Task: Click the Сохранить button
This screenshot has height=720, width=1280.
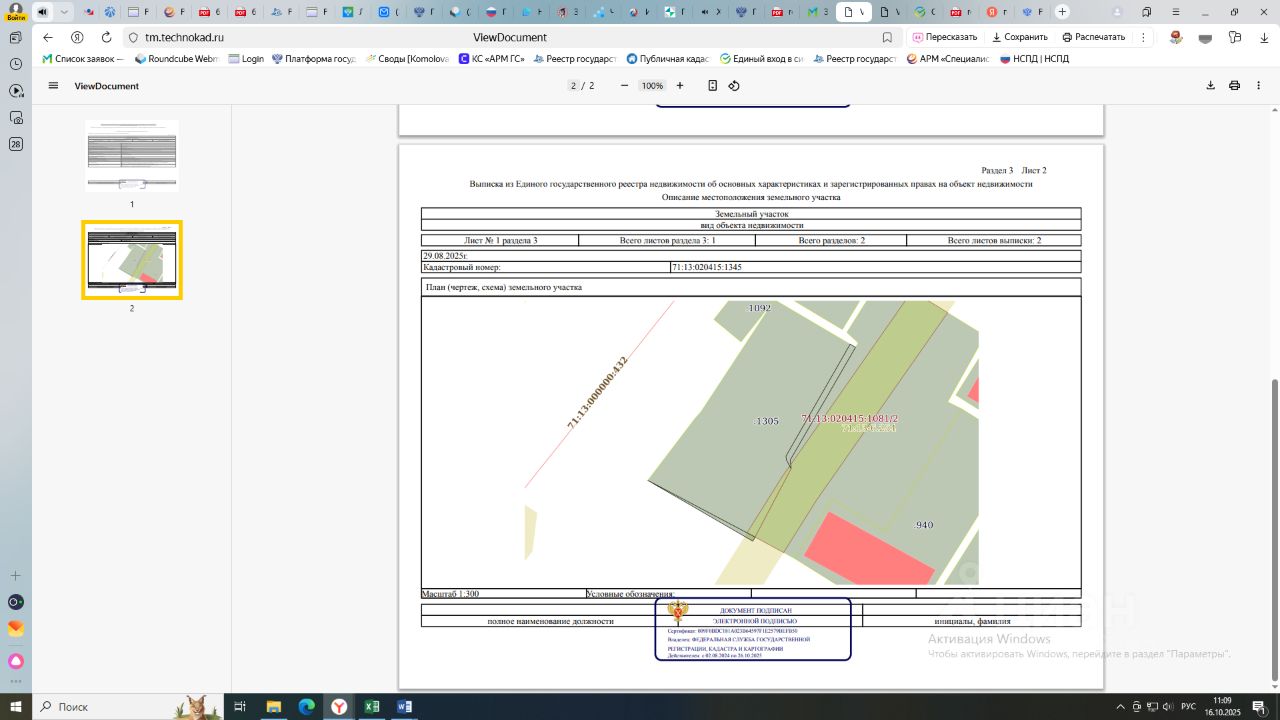Action: click(1020, 37)
